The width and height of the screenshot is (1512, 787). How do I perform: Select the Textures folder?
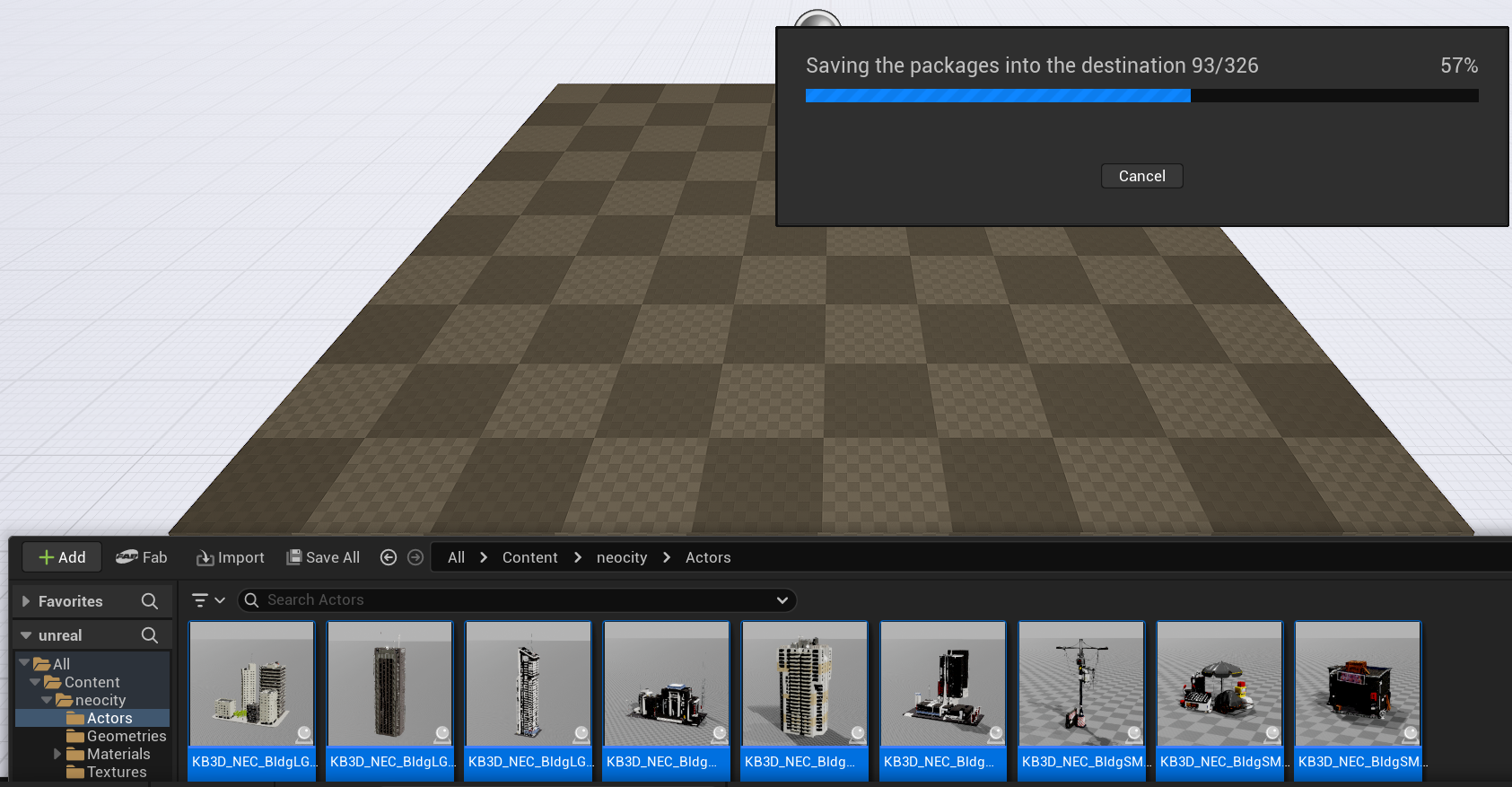click(x=107, y=772)
